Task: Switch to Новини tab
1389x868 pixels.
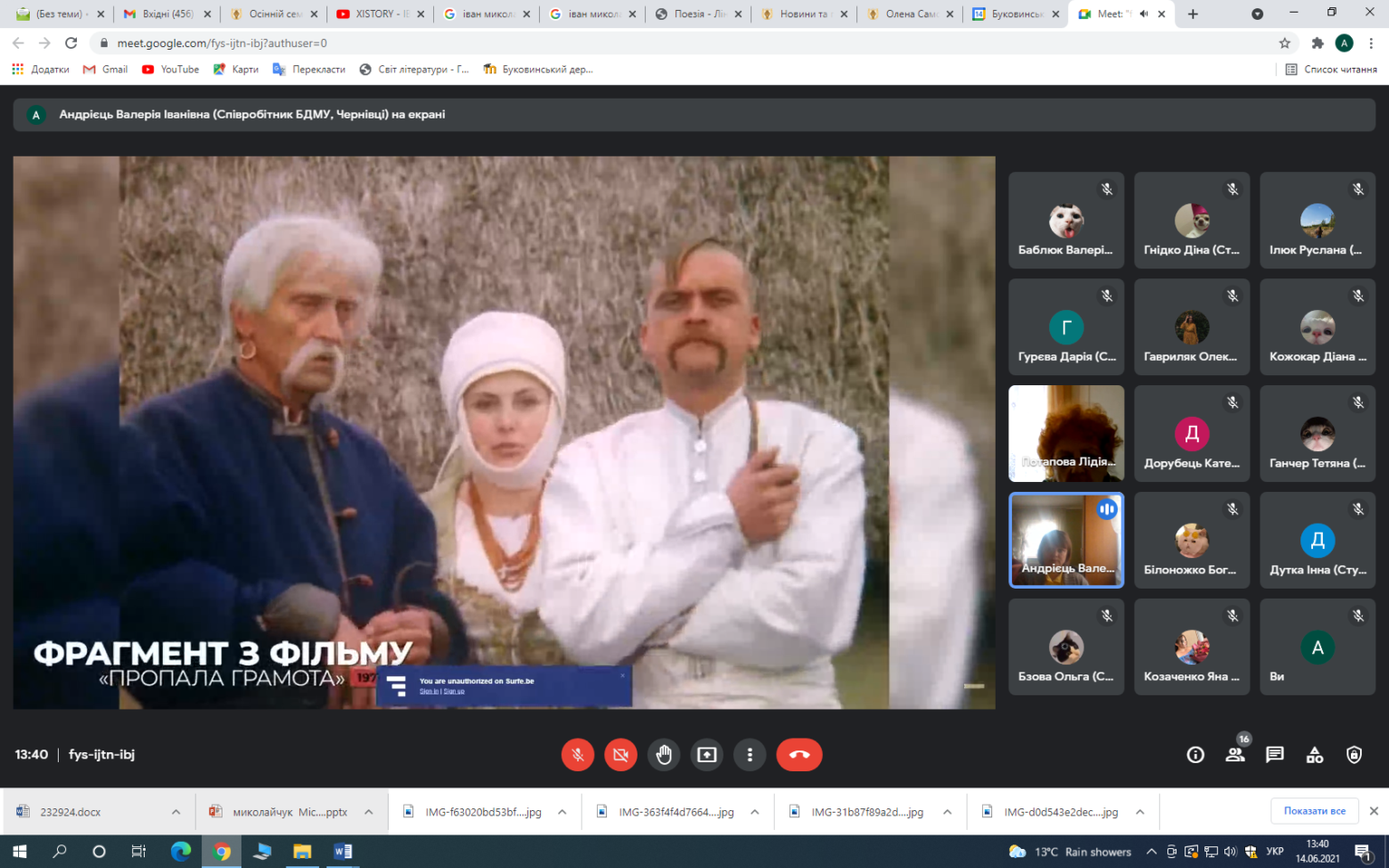Action: (805, 14)
